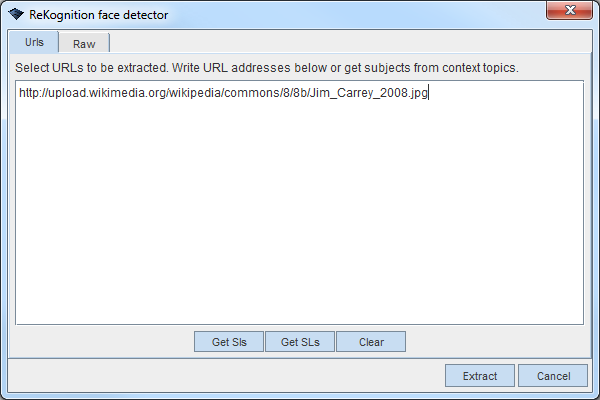Click the ReKognition app icon in title bar
Viewport: 600px width, 400px height.
[x=15, y=15]
